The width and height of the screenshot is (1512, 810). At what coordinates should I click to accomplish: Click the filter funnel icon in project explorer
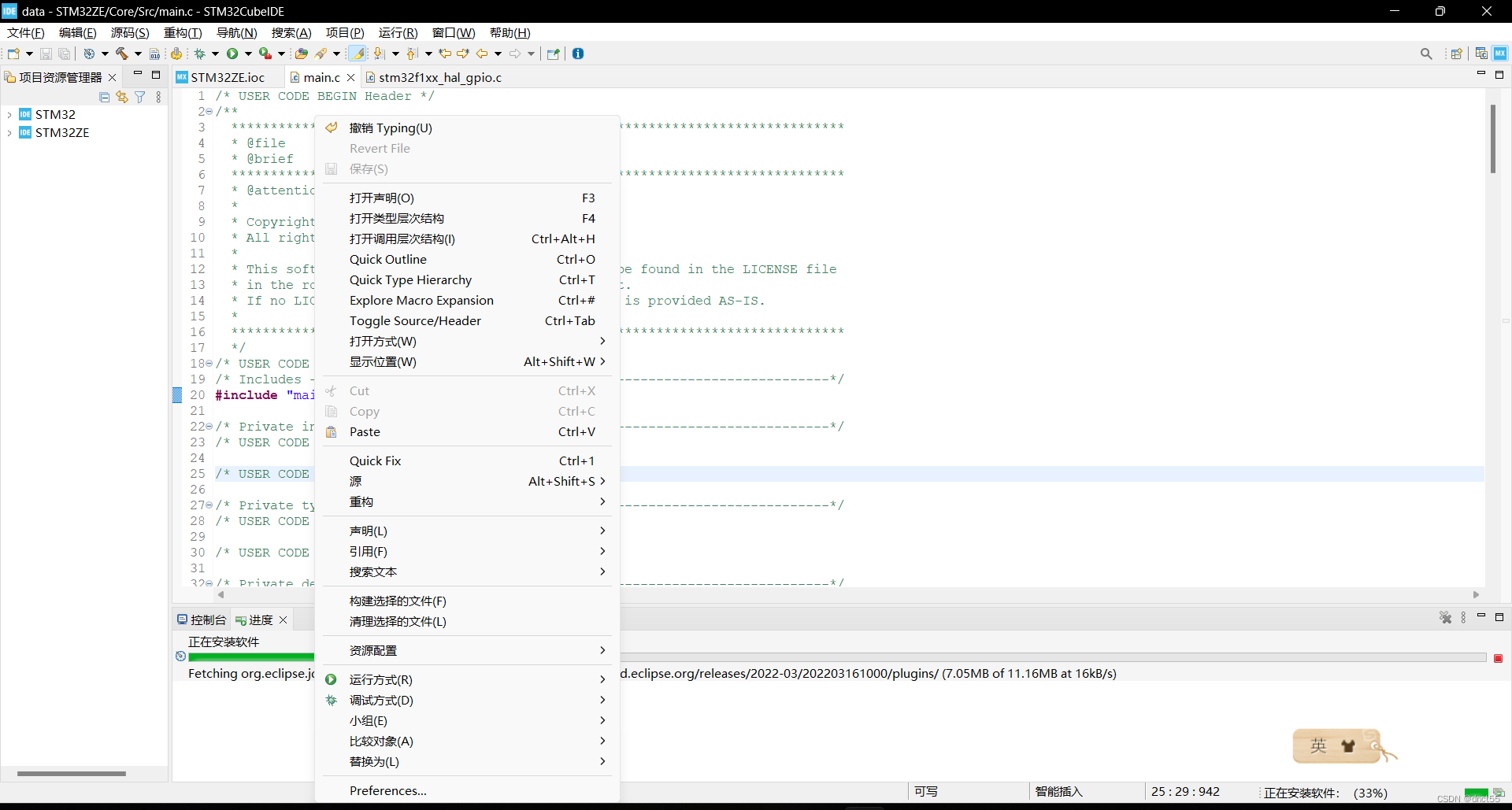pos(139,97)
